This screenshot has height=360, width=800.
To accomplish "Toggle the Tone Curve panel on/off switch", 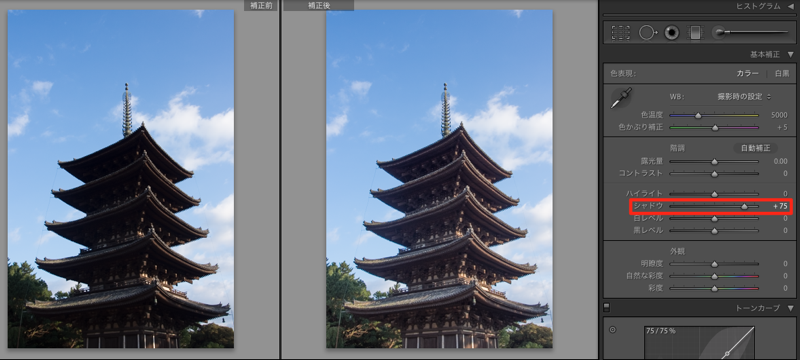I will tap(606, 307).
